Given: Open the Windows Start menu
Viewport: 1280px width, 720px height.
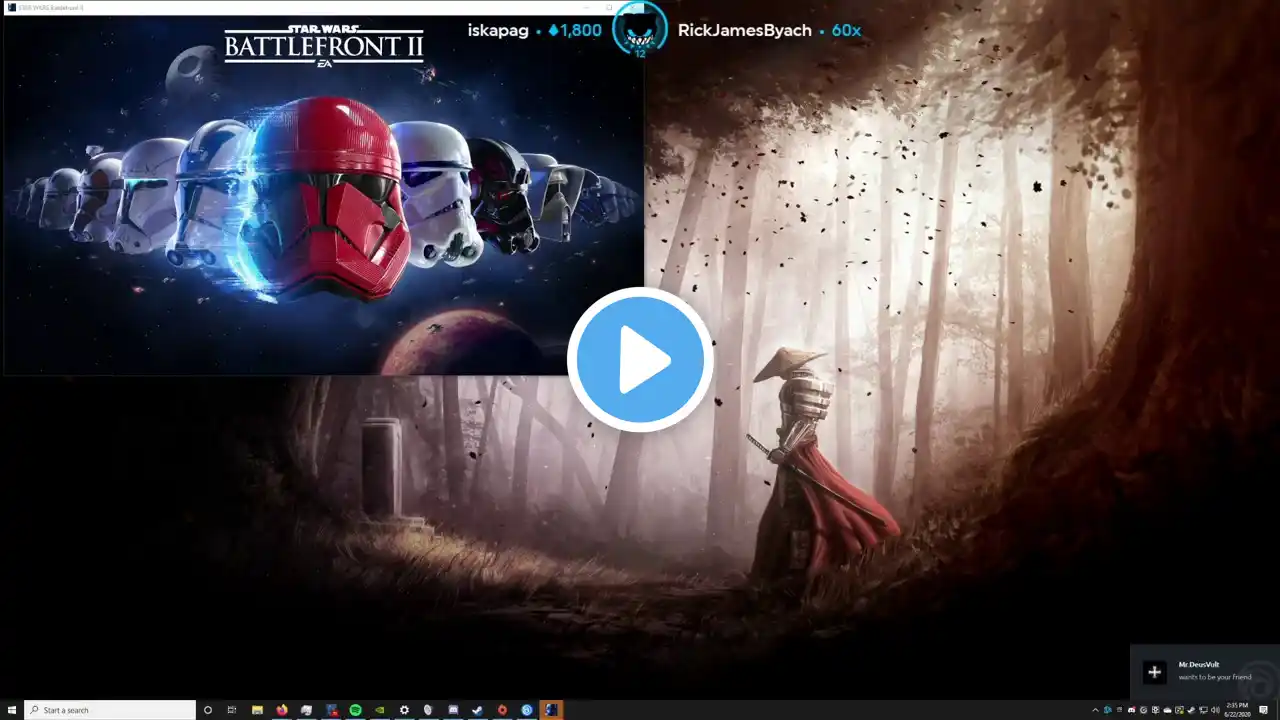Looking at the screenshot, I should (x=11, y=710).
